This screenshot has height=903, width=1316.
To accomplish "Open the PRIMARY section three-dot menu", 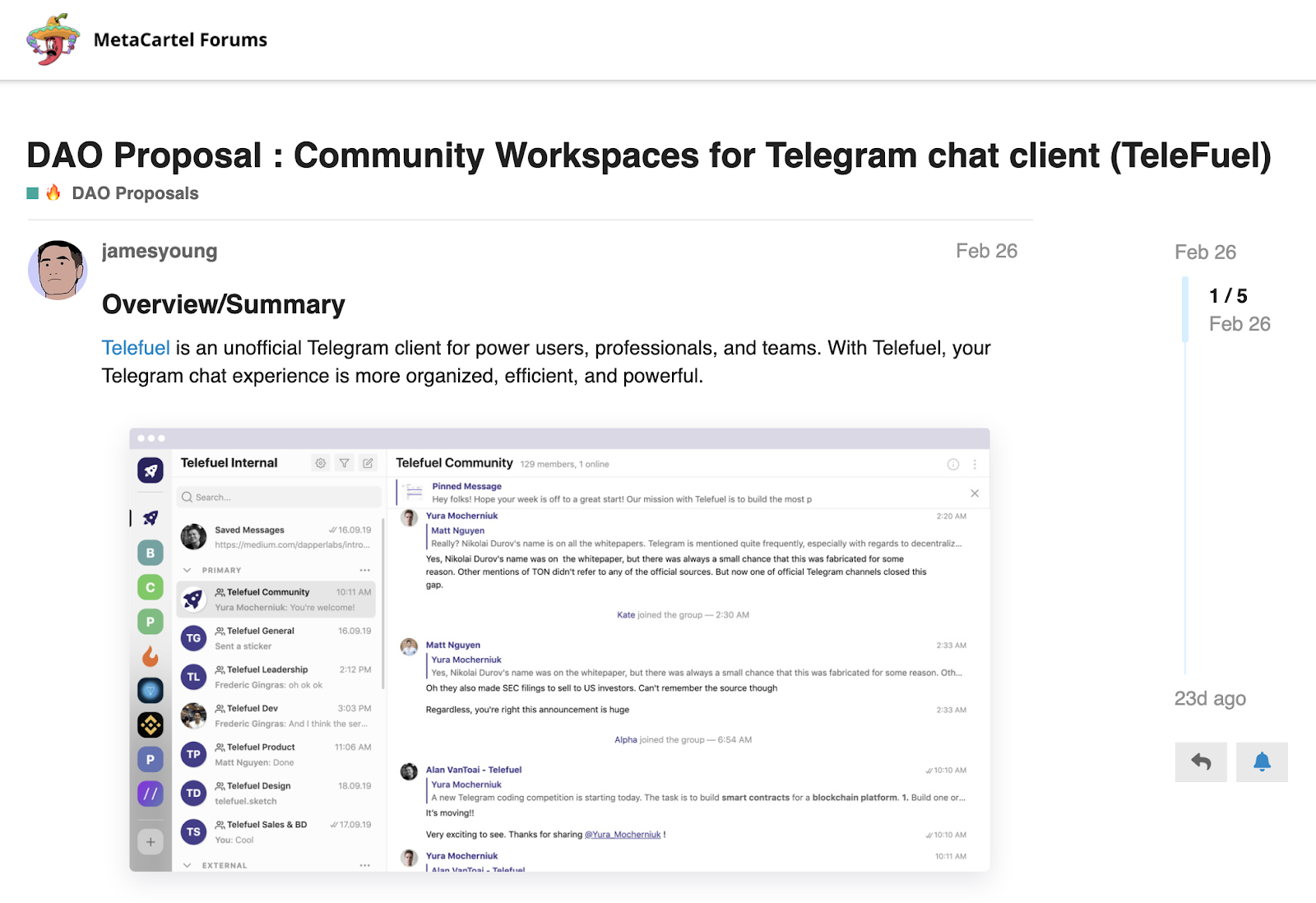I will (x=364, y=570).
